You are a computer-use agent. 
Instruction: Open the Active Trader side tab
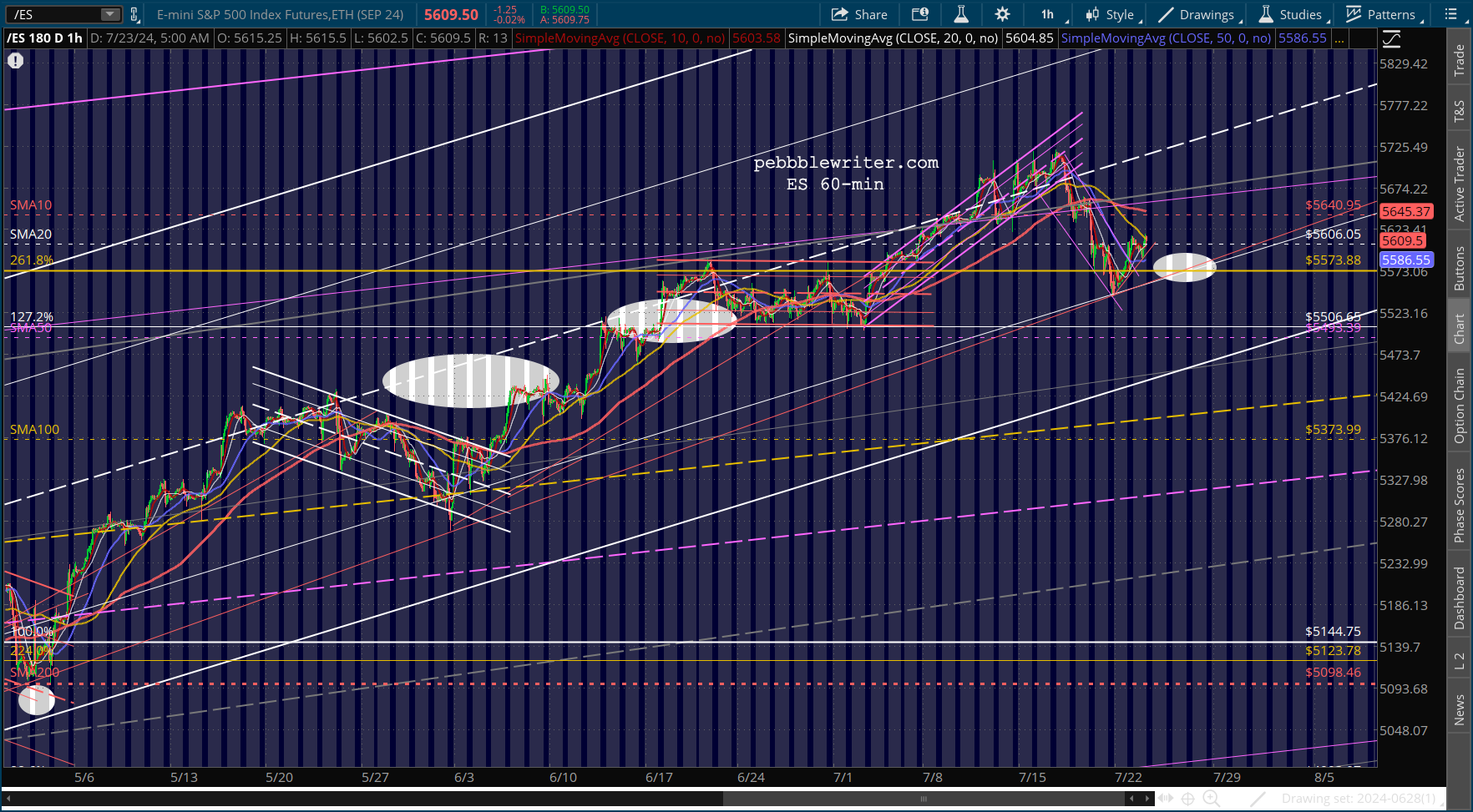pyautogui.click(x=1460, y=184)
